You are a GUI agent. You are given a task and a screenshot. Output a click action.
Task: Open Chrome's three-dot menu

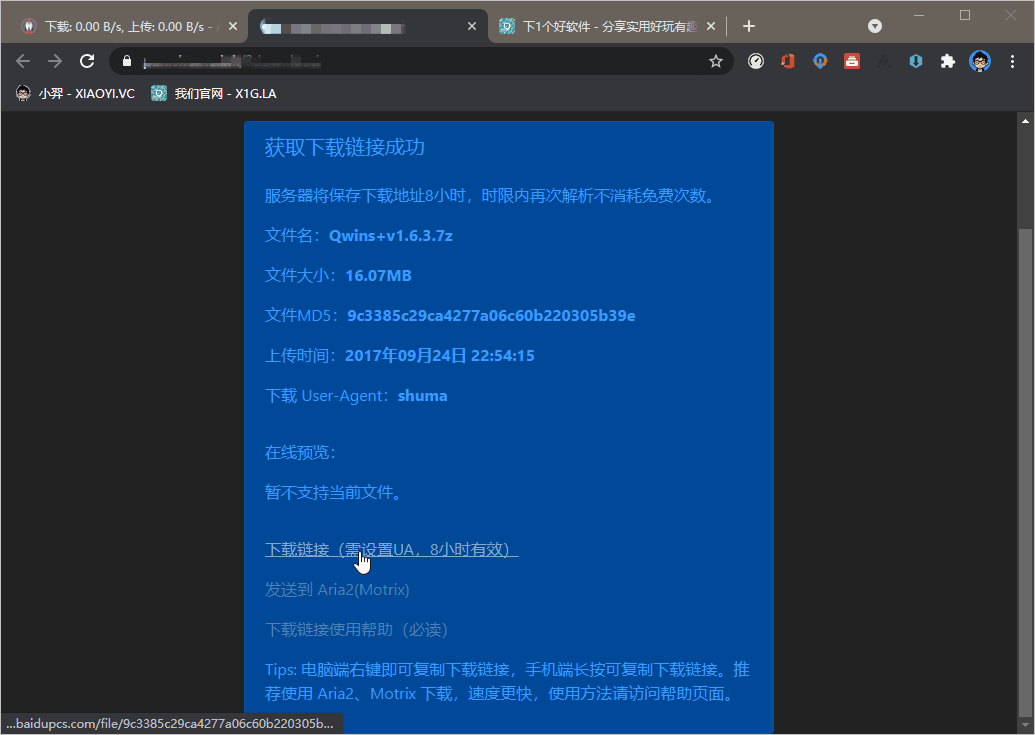click(x=1012, y=61)
